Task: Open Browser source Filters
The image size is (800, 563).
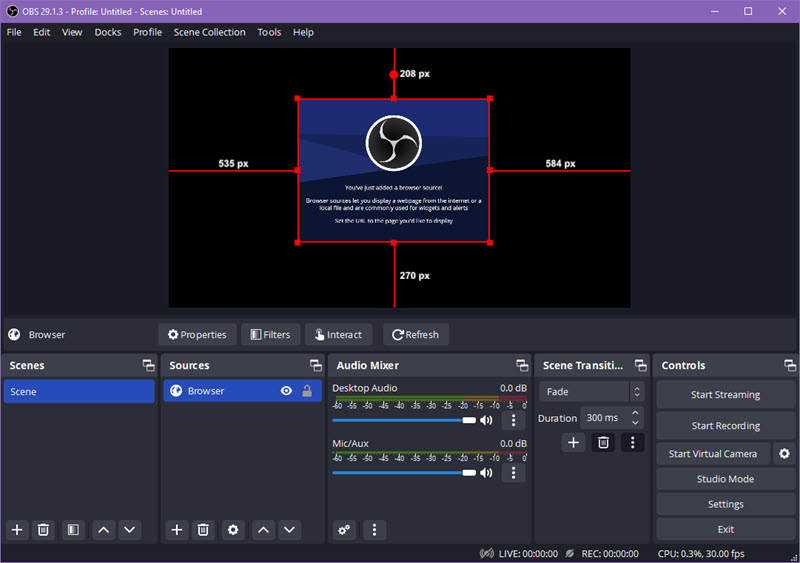Action: pos(270,334)
